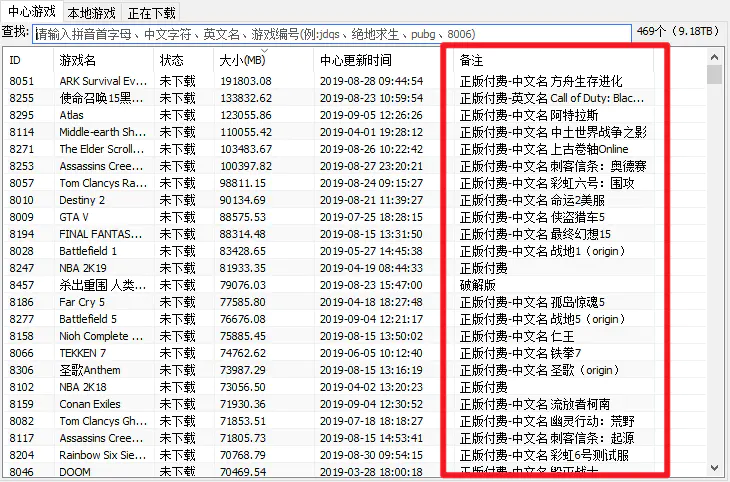Click note 正版付费-中文名 彩虹6号测试服

click(544, 455)
